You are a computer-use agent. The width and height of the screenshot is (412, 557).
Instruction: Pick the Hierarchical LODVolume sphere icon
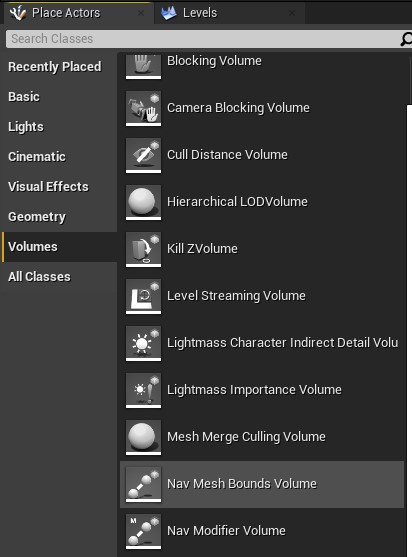click(x=143, y=202)
